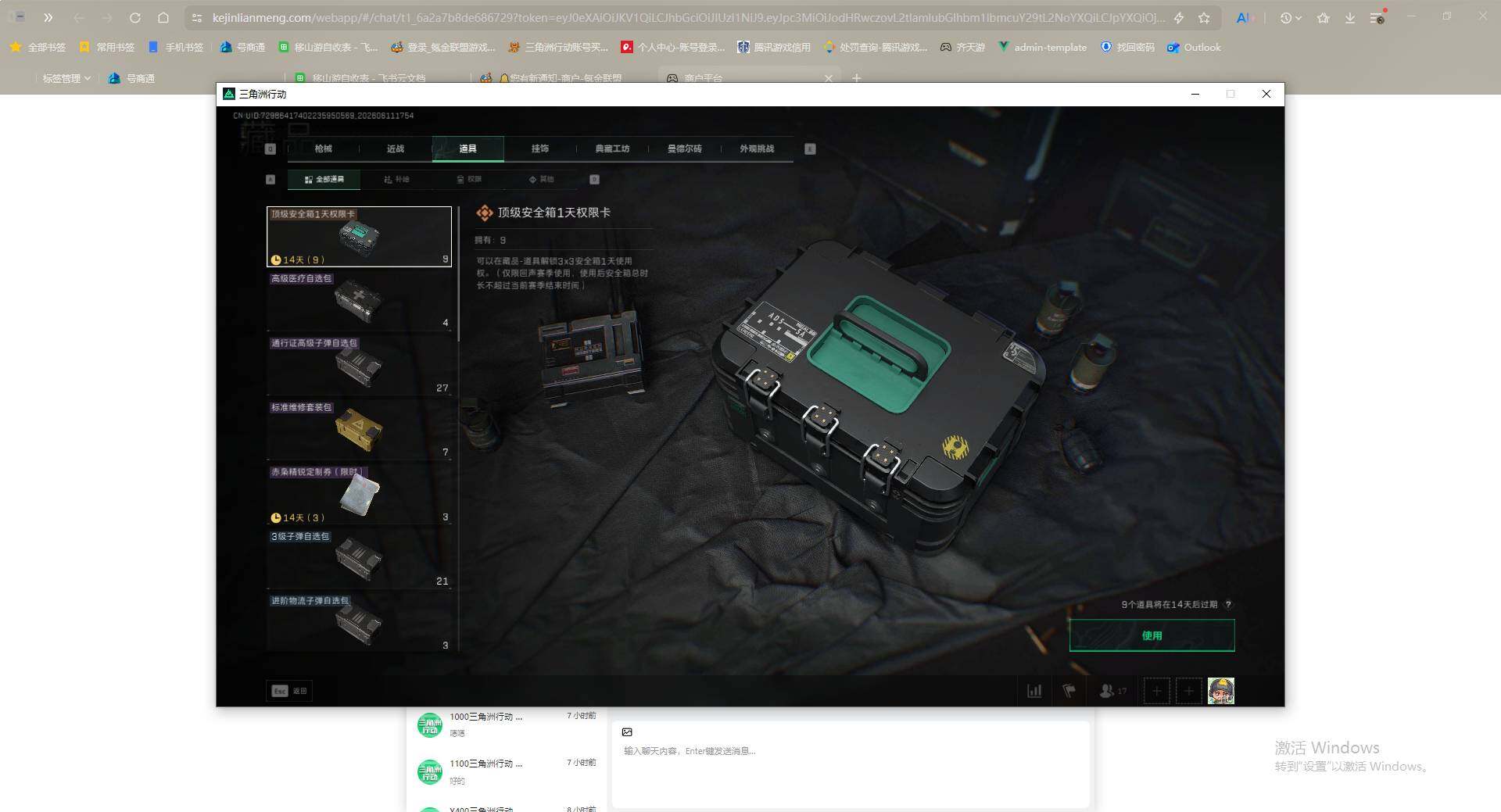The image size is (1501, 812).
Task: Open the Outlook bookmark
Action: click(x=1194, y=47)
